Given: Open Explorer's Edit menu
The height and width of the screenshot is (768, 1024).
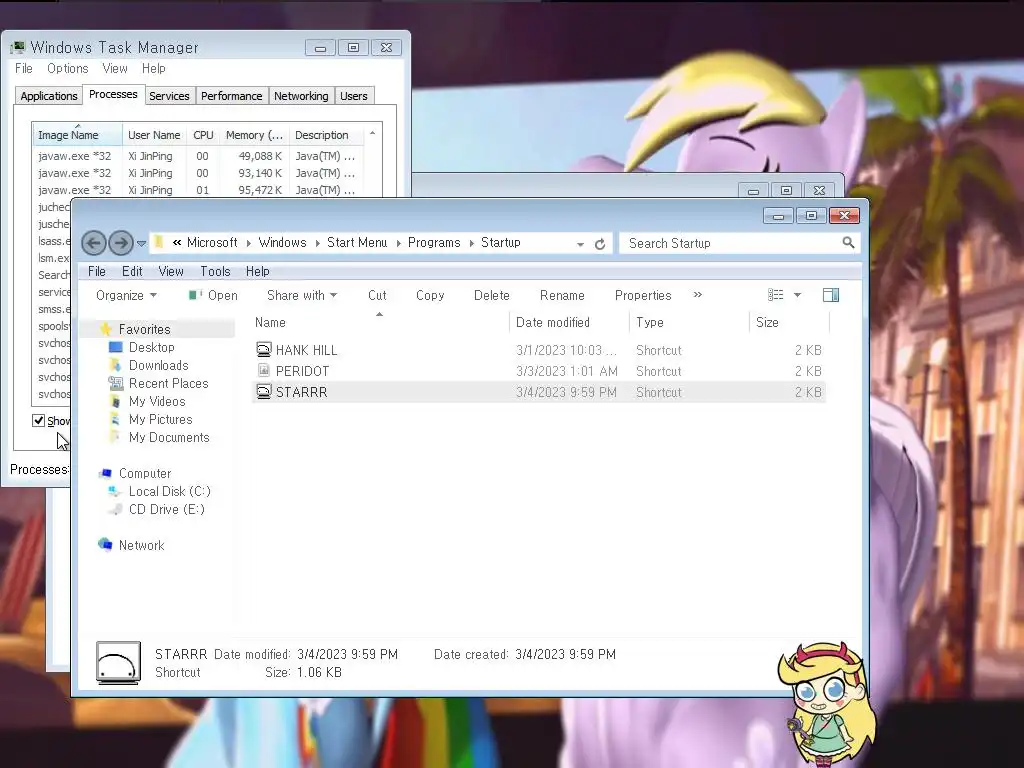Looking at the screenshot, I should click(x=132, y=271).
